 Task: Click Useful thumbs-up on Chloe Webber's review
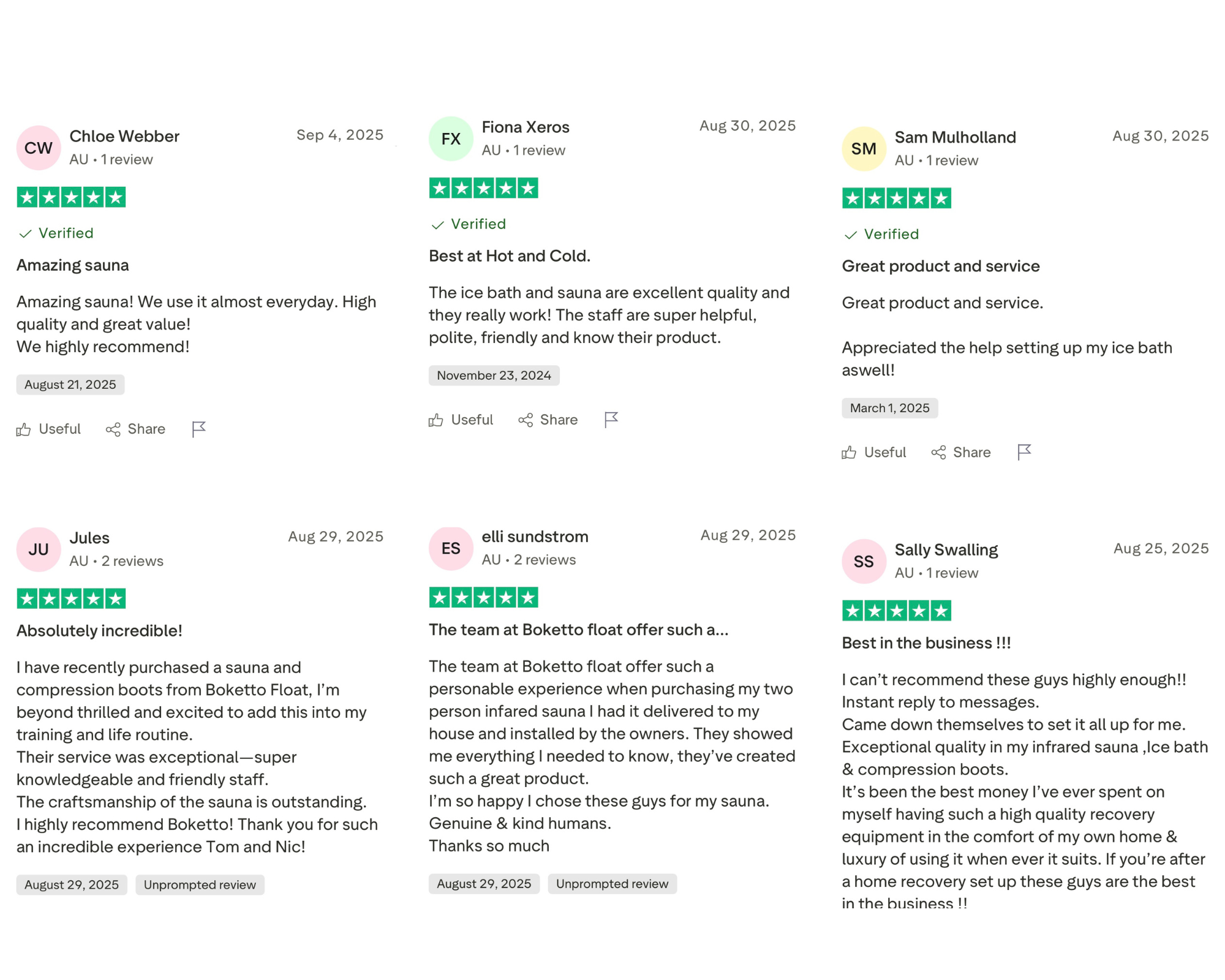48,429
